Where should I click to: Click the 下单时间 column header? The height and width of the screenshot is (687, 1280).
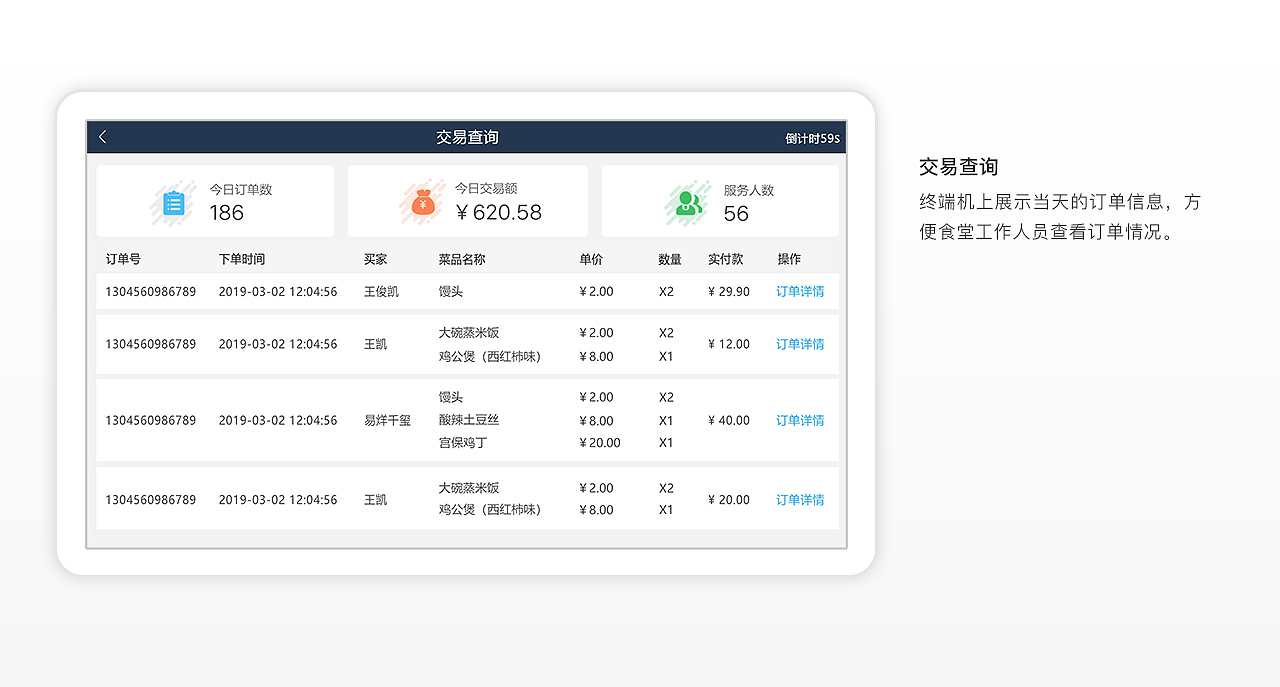point(242,259)
